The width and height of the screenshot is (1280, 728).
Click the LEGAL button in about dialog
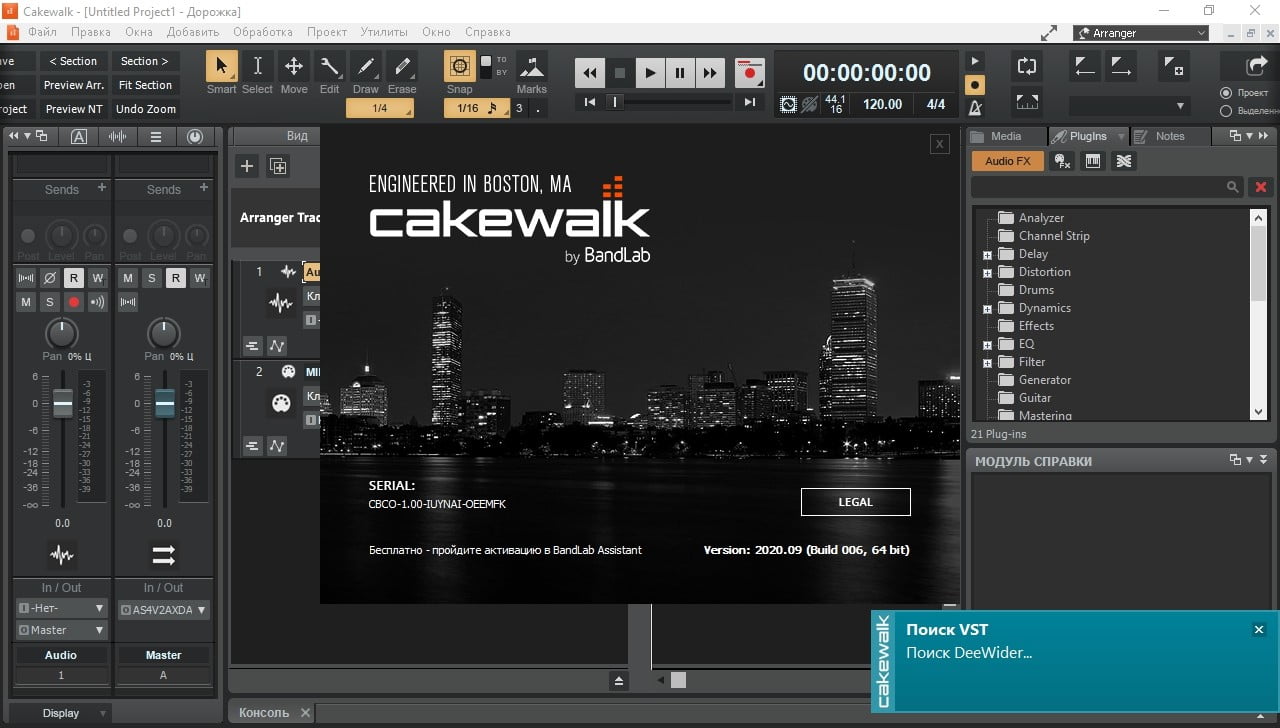855,502
